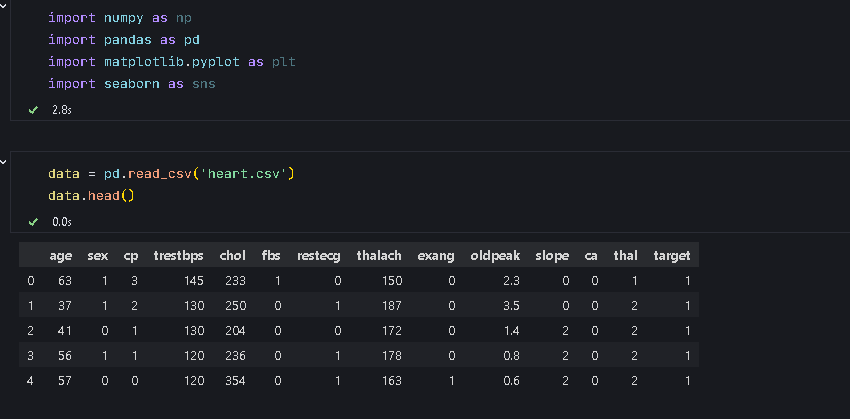Collapse the read_csv code cell chevron
The width and height of the screenshot is (850, 419).
[x=3, y=162]
